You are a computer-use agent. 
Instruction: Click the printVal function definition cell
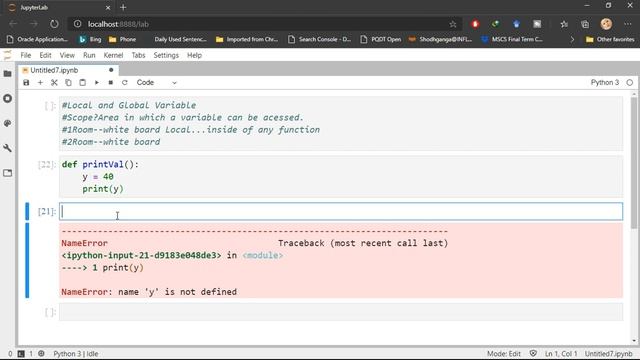pos(341,176)
